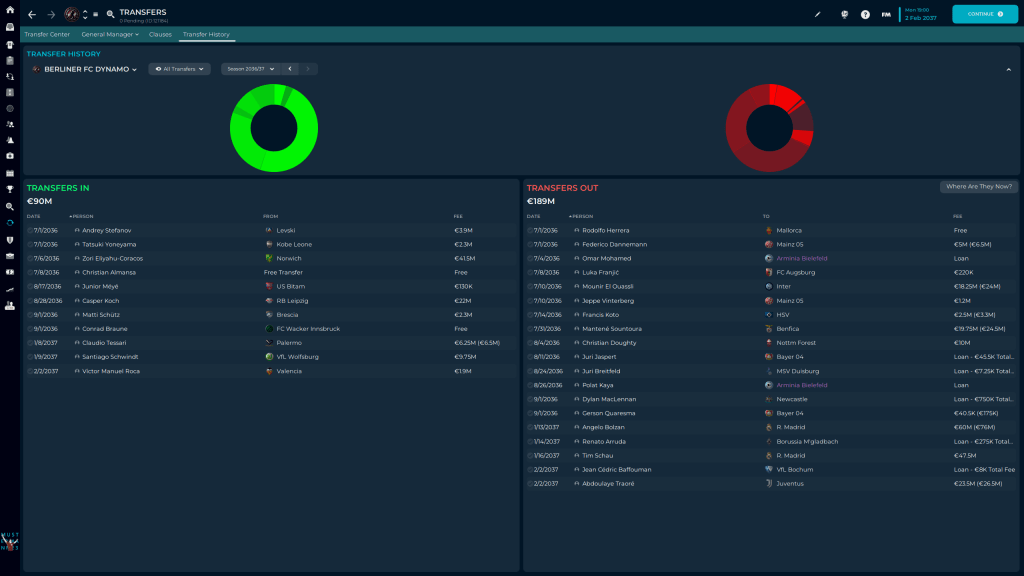
Task: Click the Where Are They Now? button
Action: click(x=978, y=187)
